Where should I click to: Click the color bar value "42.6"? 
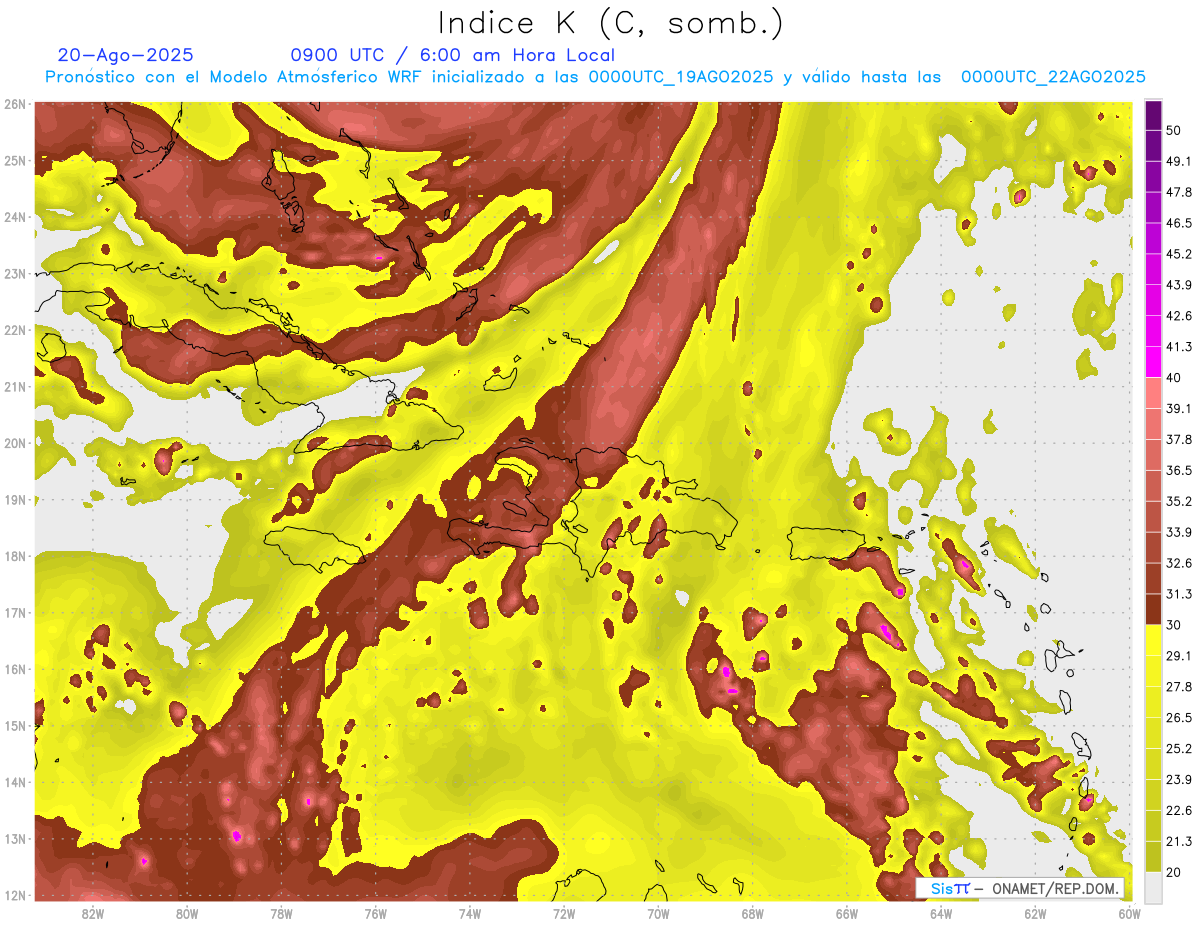click(1179, 316)
